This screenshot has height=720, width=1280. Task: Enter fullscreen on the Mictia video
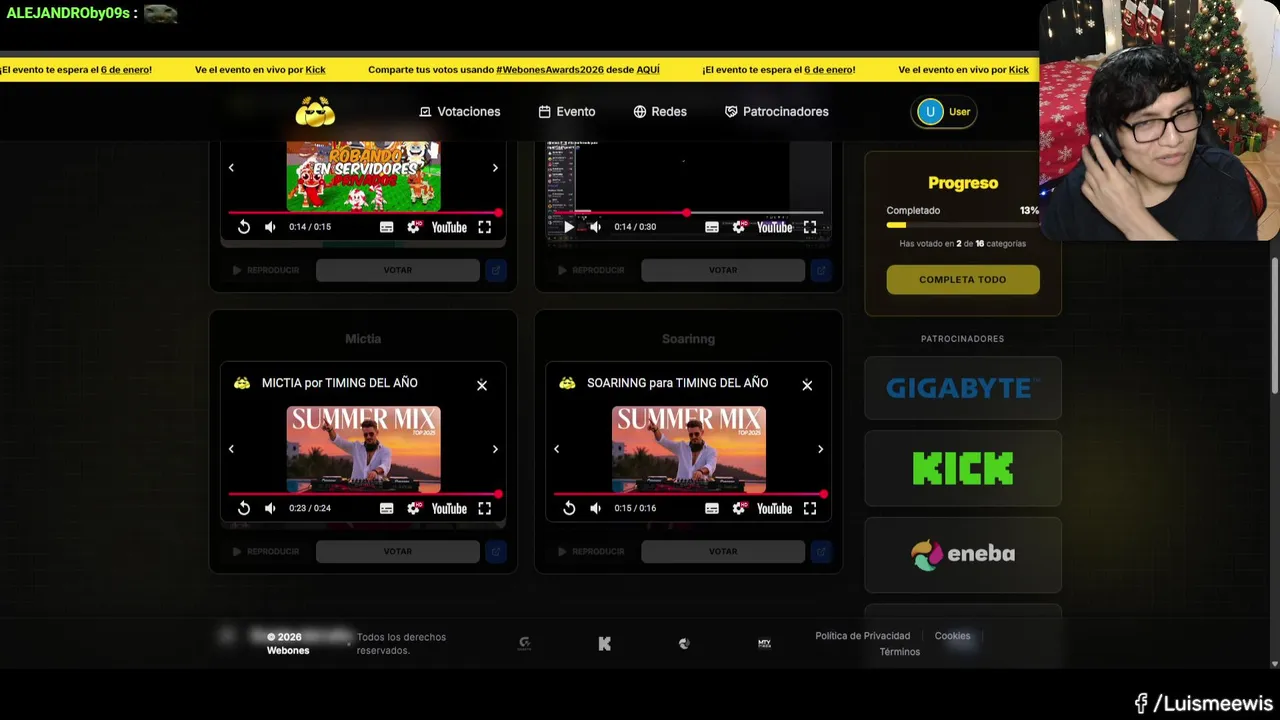(485, 508)
